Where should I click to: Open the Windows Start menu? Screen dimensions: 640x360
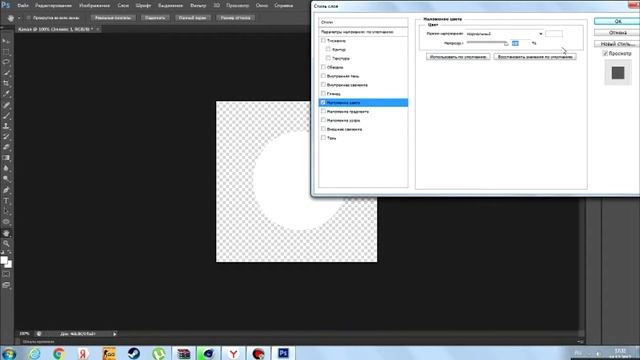(x=9, y=353)
